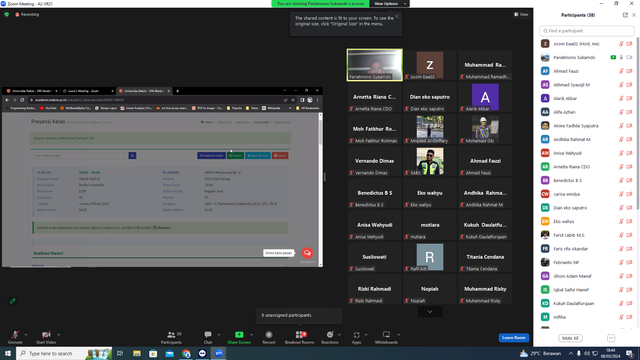The image size is (640, 360).
Task: Unmute the microphone in Zoom toolbar
Action: point(15,337)
